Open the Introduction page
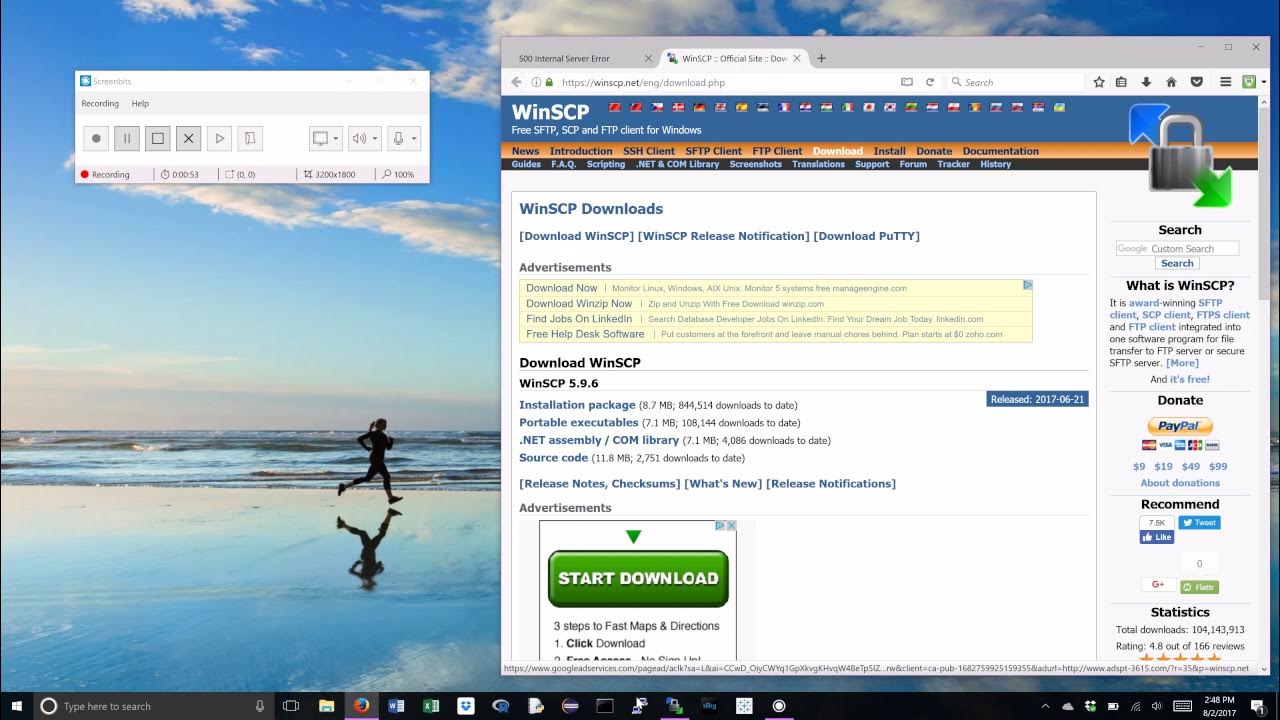 (x=581, y=151)
